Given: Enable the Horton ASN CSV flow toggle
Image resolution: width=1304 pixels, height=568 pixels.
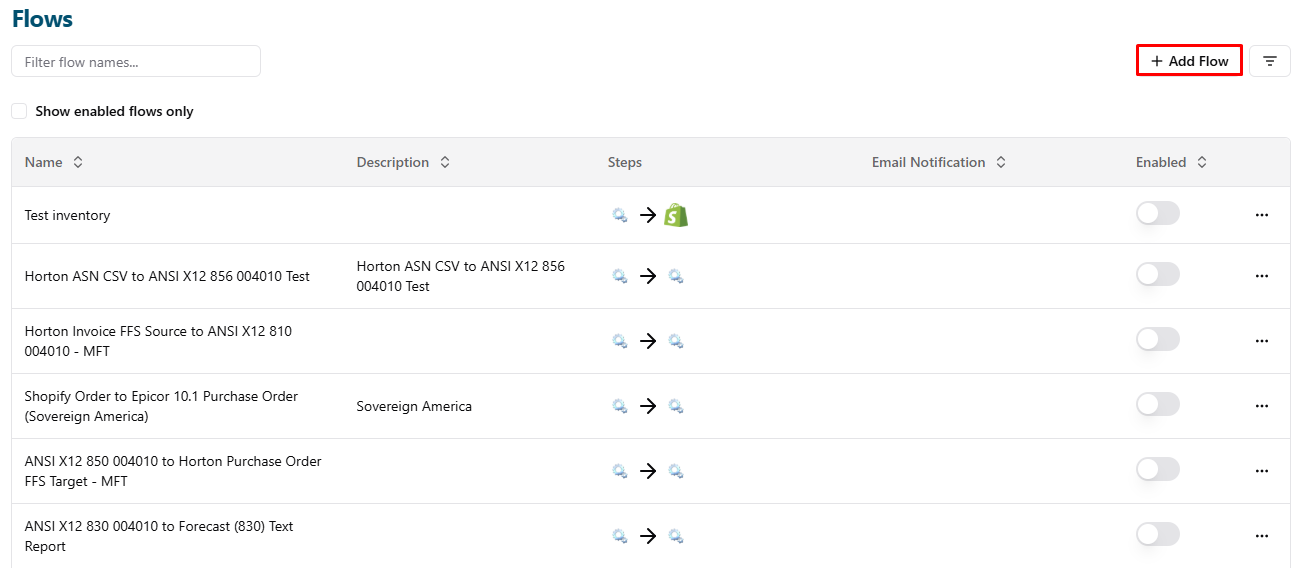Looking at the screenshot, I should tap(1158, 275).
